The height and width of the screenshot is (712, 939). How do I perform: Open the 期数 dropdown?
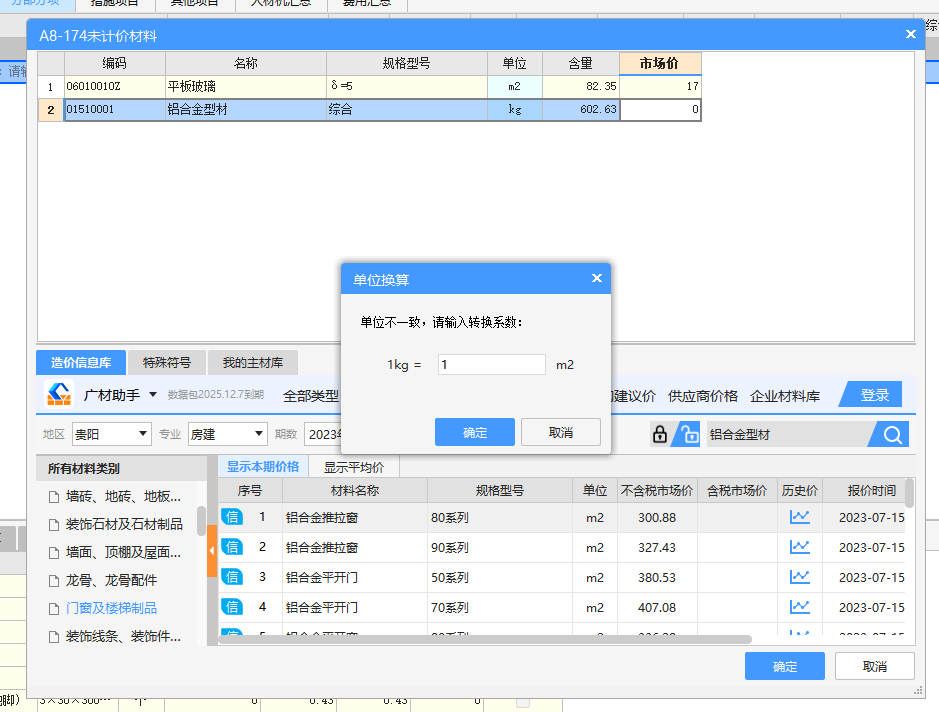click(x=323, y=434)
